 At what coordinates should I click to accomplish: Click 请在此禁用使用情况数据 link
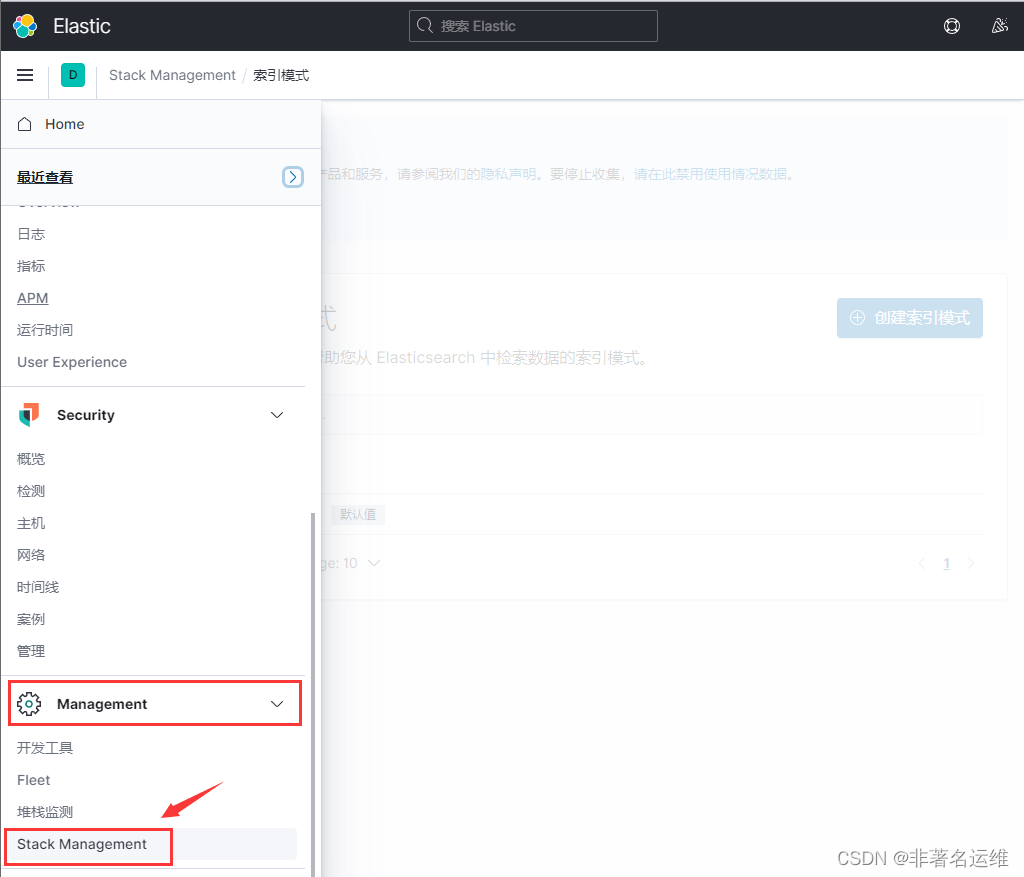click(x=710, y=174)
